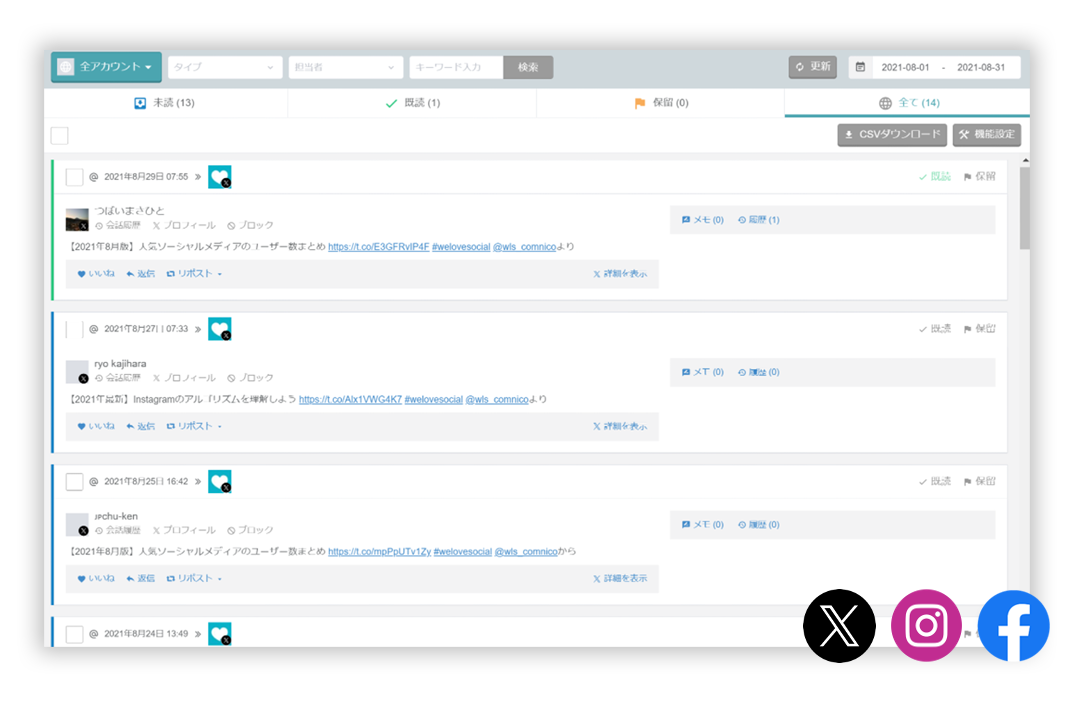Open the t.co/AIx1VWG4K7 link
Viewport: 1085px width, 710px height.
(x=350, y=399)
